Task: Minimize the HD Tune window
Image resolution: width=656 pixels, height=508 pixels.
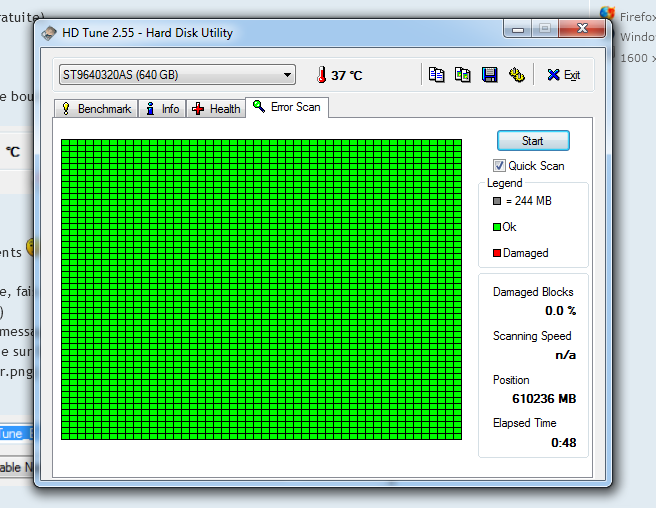Action: click(x=518, y=29)
